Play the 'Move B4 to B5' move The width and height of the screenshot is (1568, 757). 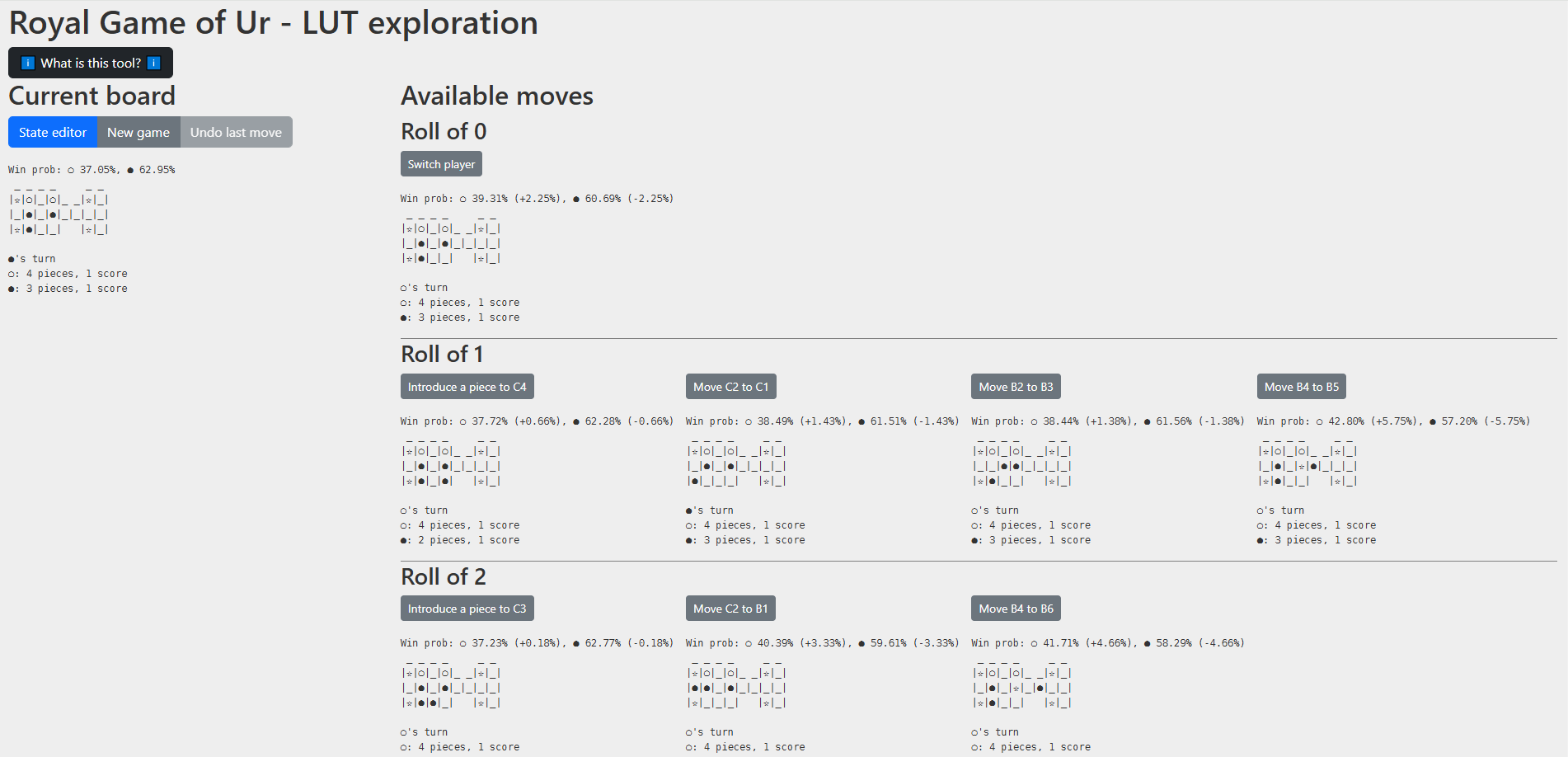[x=1301, y=387]
